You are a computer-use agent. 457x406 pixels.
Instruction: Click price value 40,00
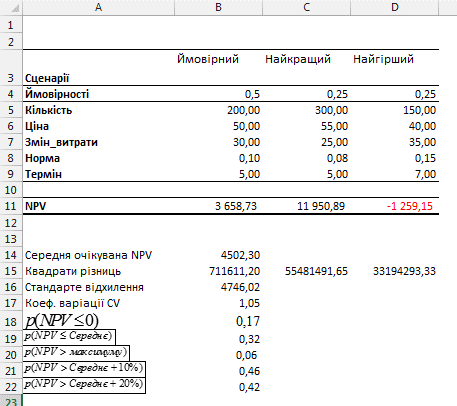pyautogui.click(x=422, y=126)
